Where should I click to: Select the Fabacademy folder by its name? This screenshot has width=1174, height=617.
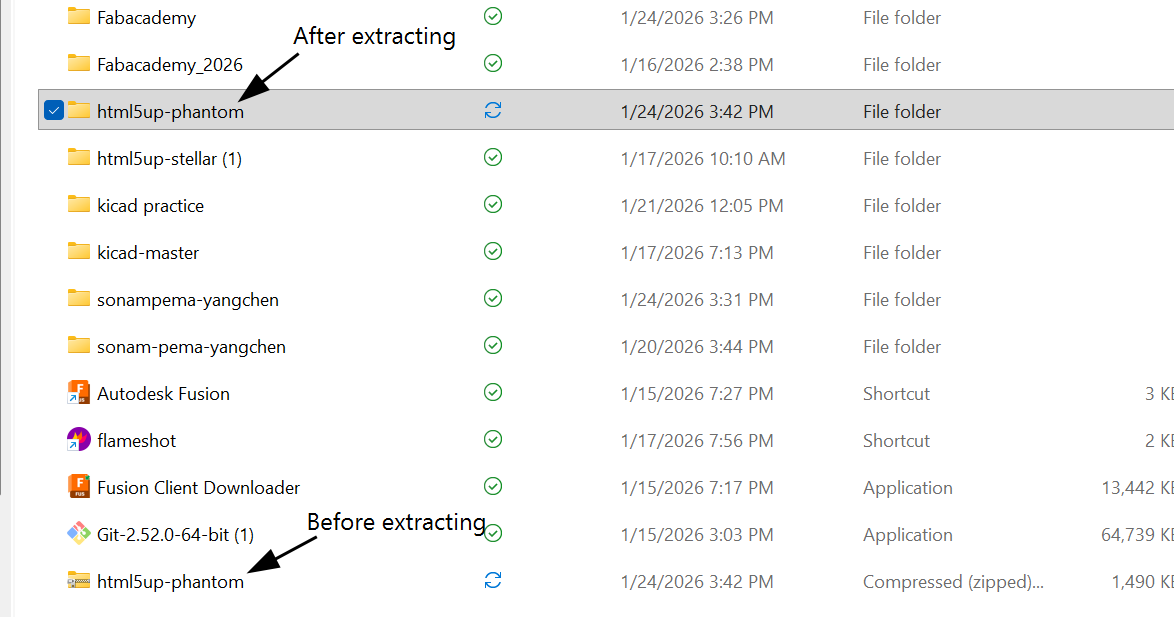coord(145,16)
